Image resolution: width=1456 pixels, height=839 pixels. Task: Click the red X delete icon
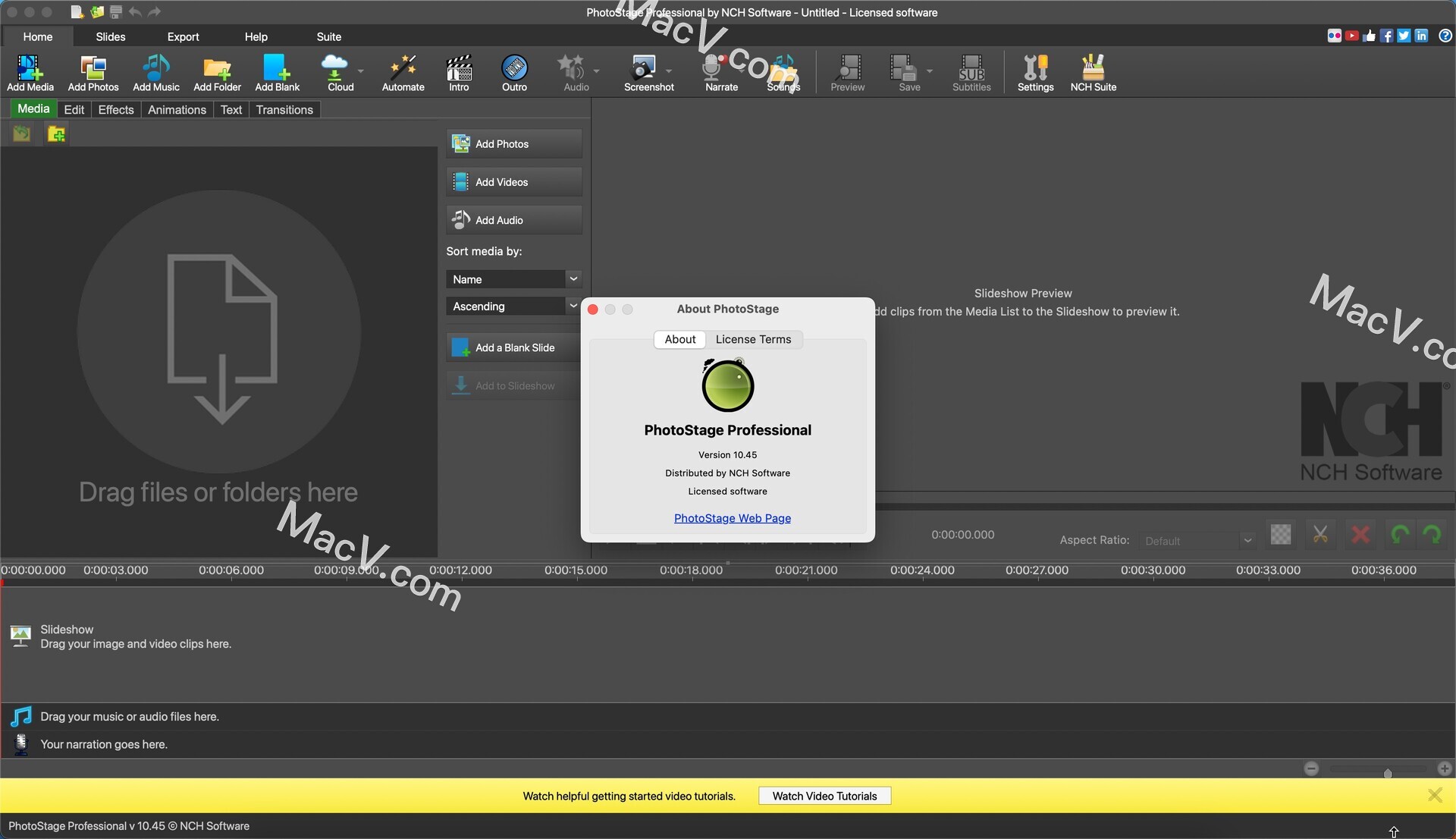point(1360,535)
